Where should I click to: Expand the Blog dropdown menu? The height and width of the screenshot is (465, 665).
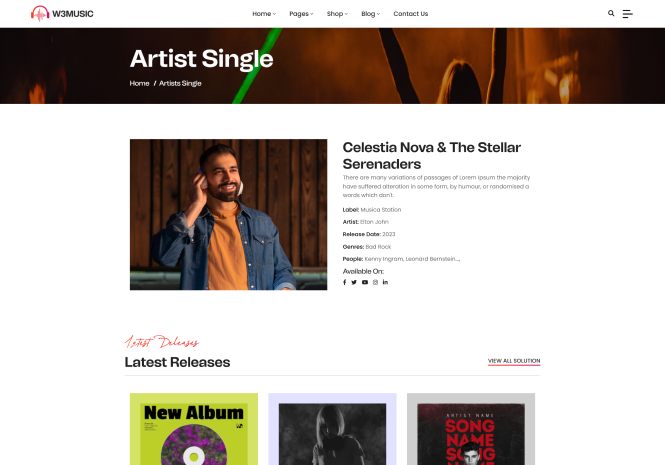tap(371, 14)
